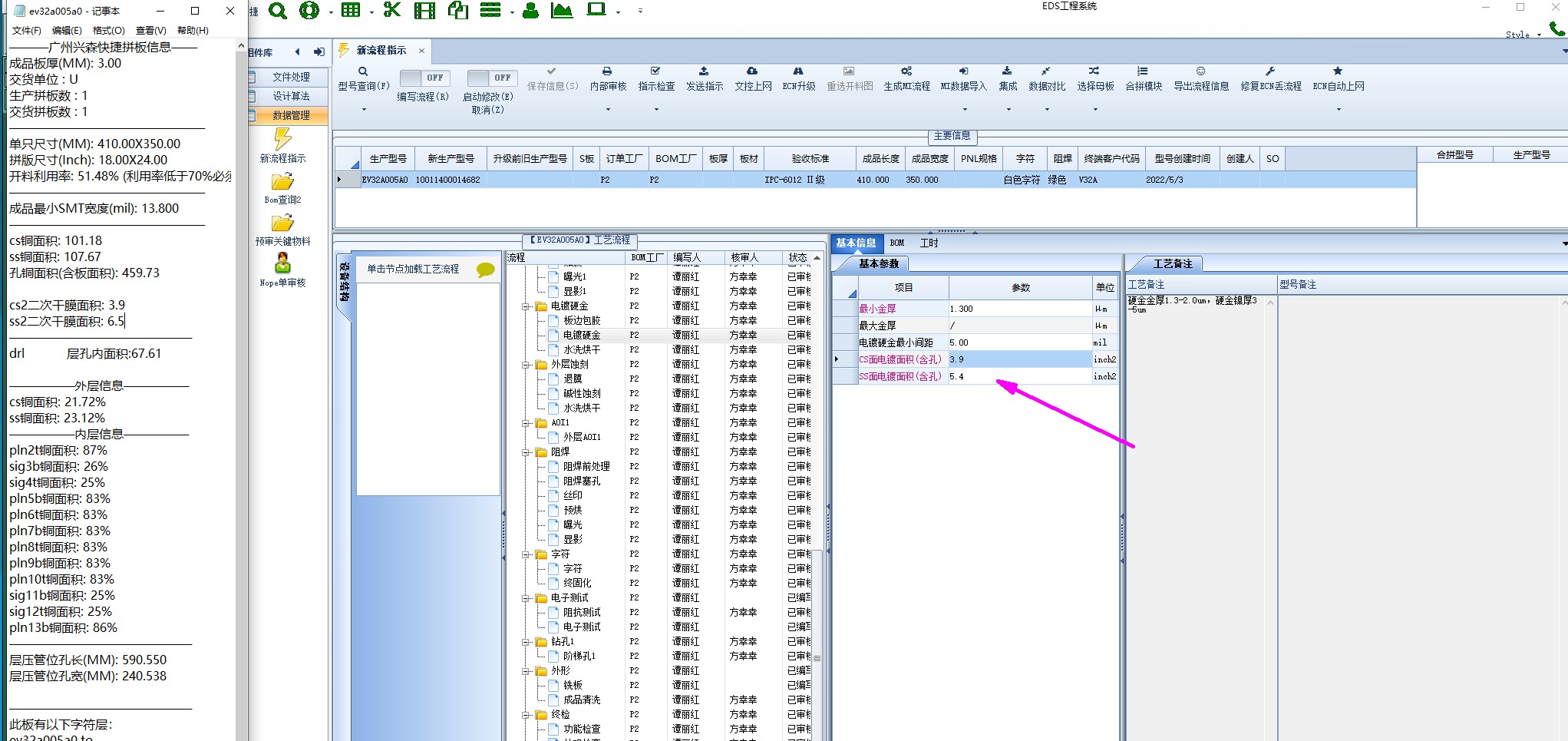Click SS面电镀面积 value 5.4 cell
The height and width of the screenshot is (741, 1568).
point(1020,376)
